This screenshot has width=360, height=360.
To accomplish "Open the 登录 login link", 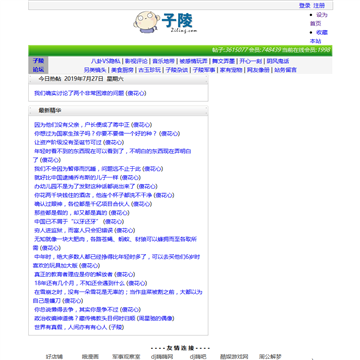I will pyautogui.click(x=304, y=5).
